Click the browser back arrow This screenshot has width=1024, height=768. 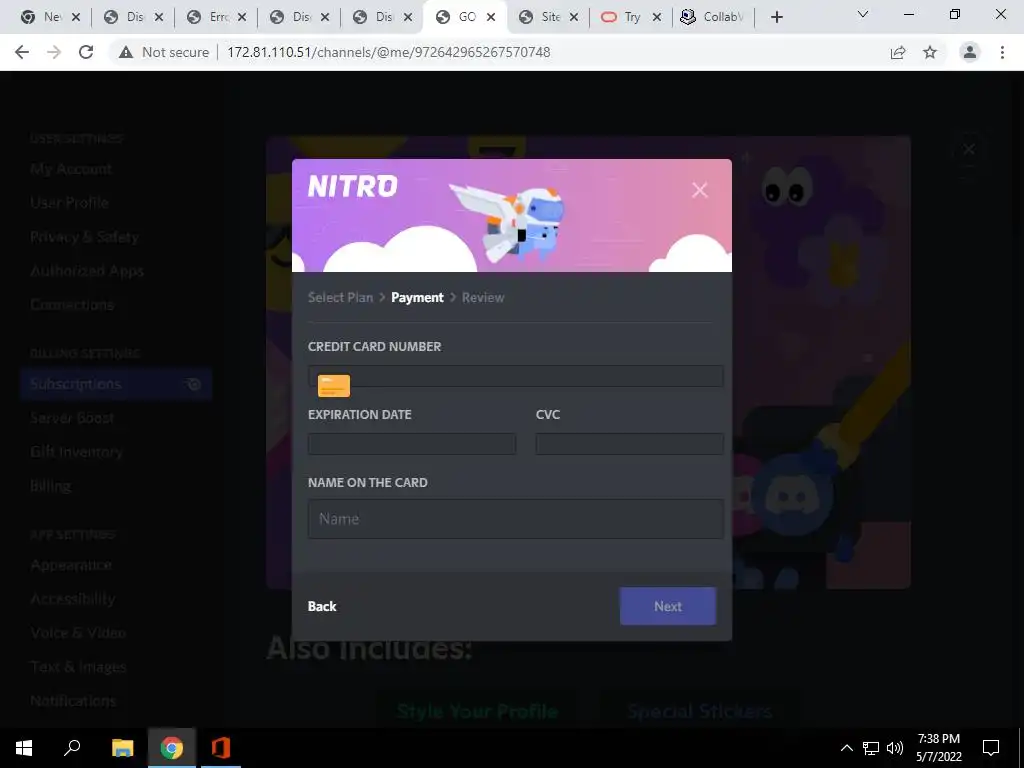(x=22, y=52)
